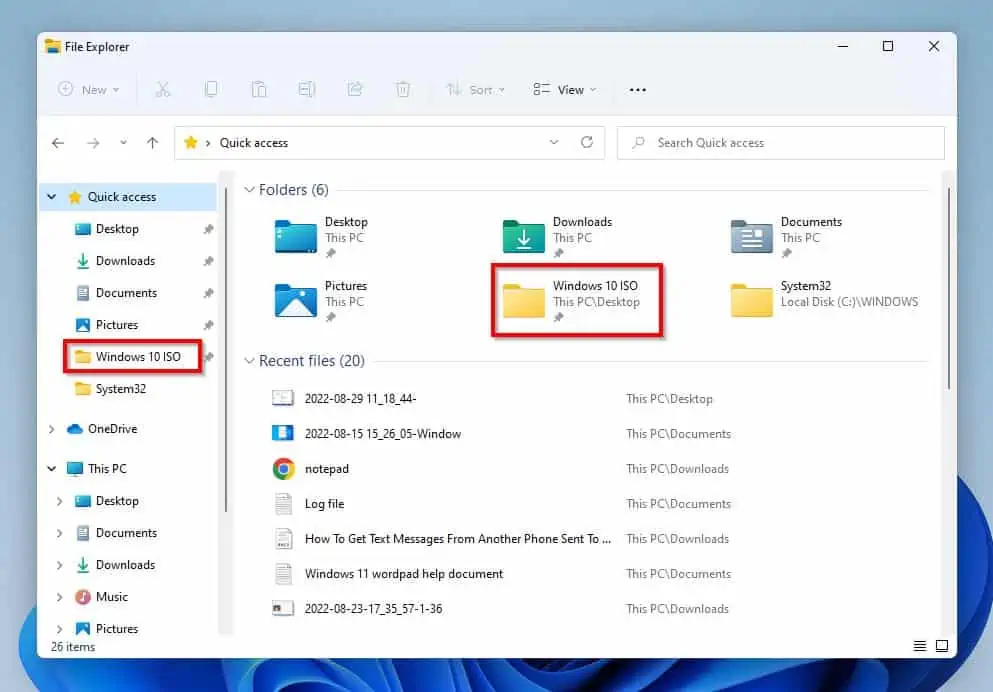993x692 pixels.
Task: Click Quick access in the address bar
Action: [x=253, y=143]
